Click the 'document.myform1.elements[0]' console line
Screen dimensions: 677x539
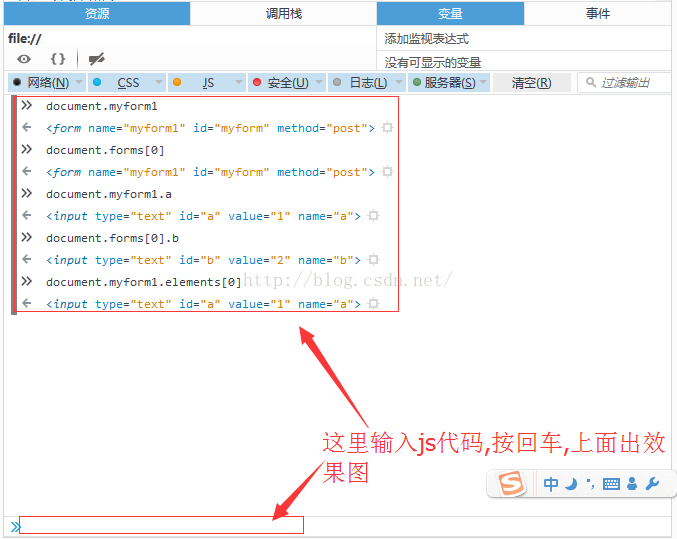pos(144,282)
